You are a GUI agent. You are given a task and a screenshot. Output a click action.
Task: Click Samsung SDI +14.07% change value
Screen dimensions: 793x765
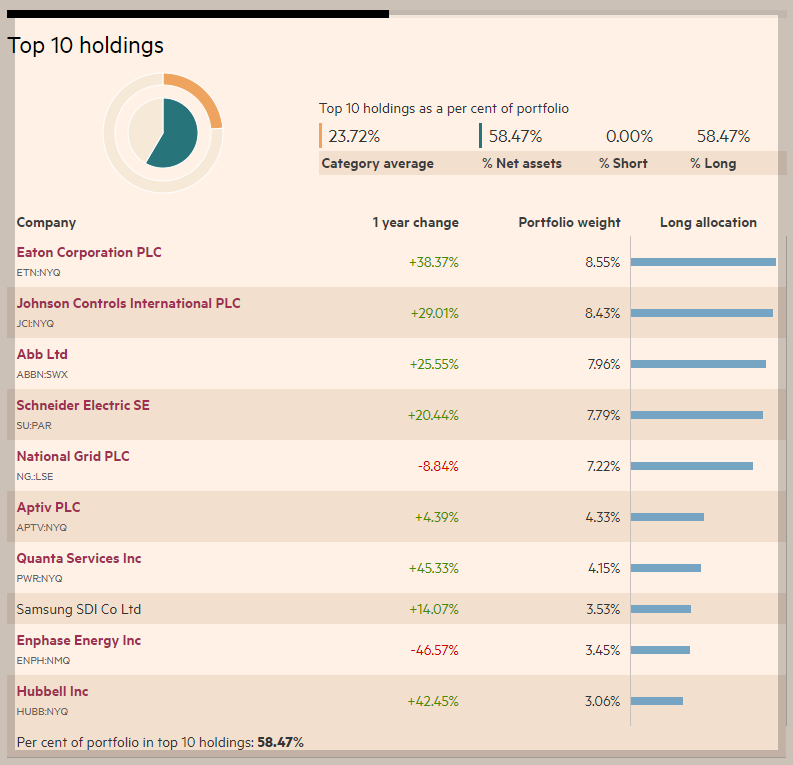pos(434,609)
